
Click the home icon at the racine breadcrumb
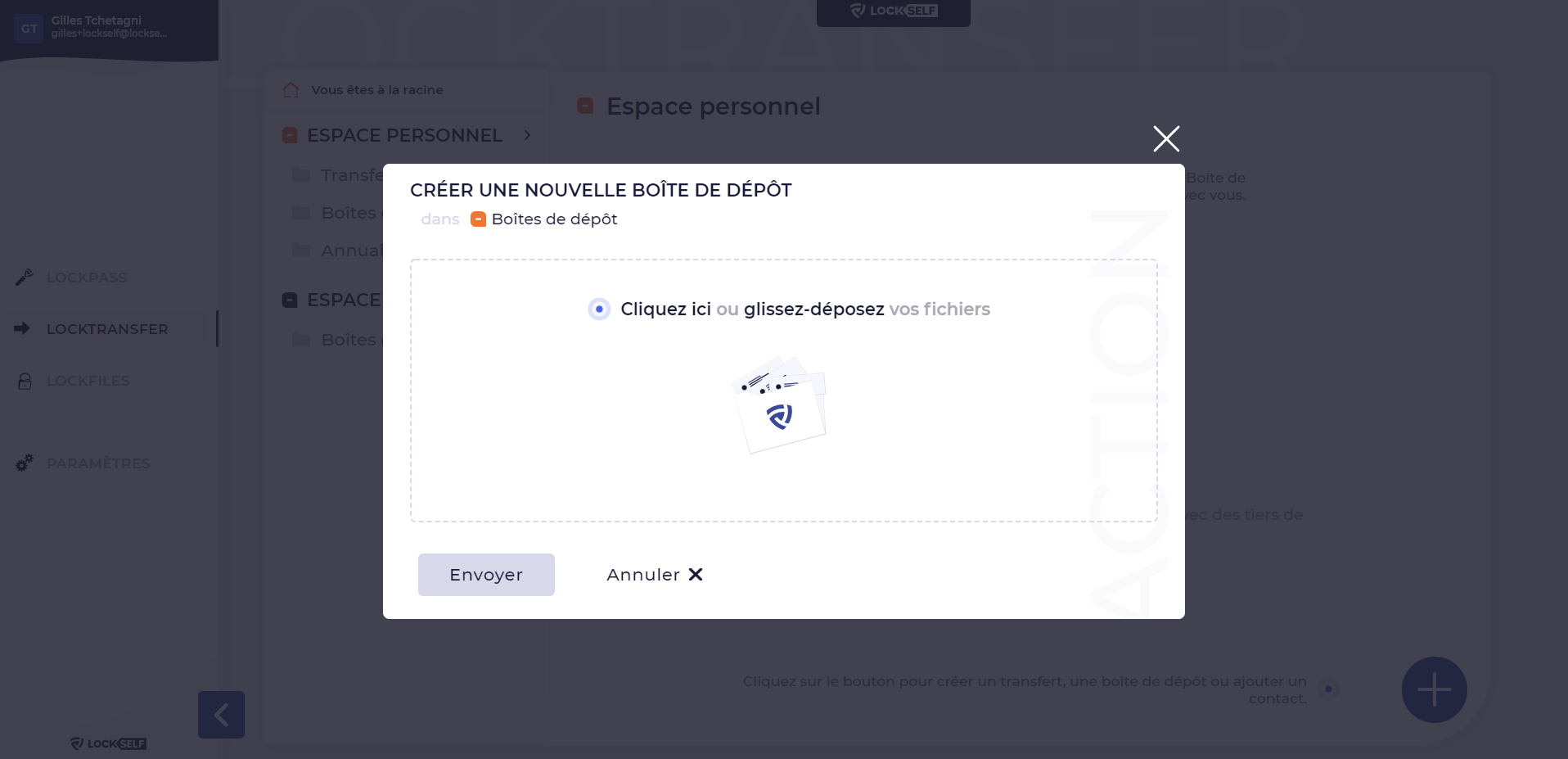(x=291, y=90)
